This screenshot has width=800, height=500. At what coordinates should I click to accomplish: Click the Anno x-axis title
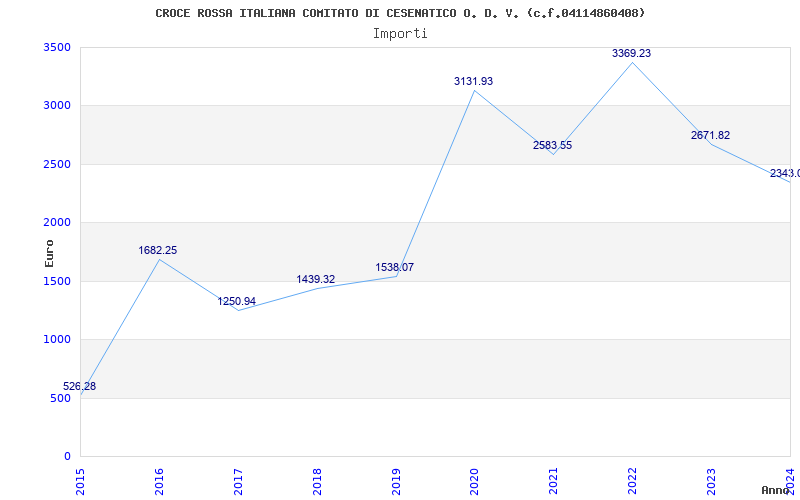tap(775, 490)
